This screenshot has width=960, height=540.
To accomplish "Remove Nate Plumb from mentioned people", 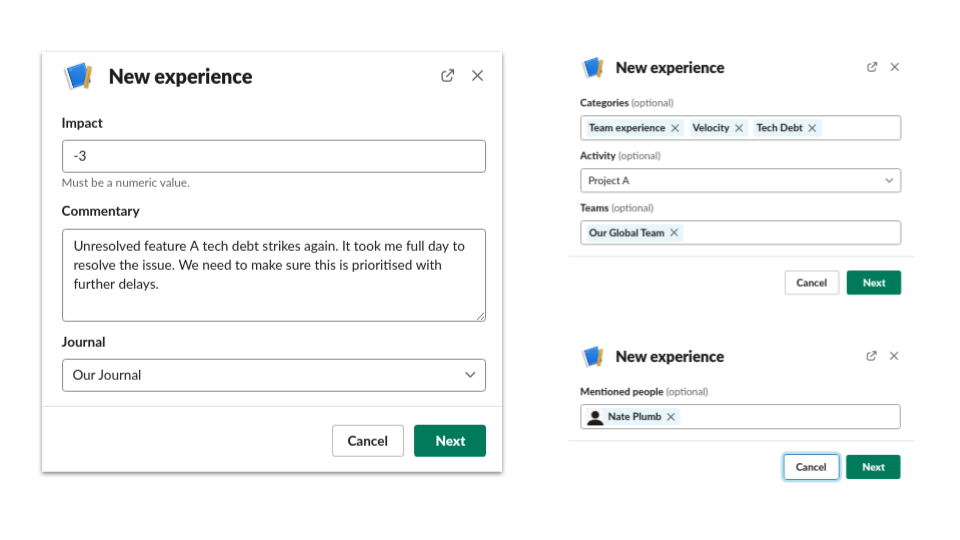I will (x=671, y=417).
